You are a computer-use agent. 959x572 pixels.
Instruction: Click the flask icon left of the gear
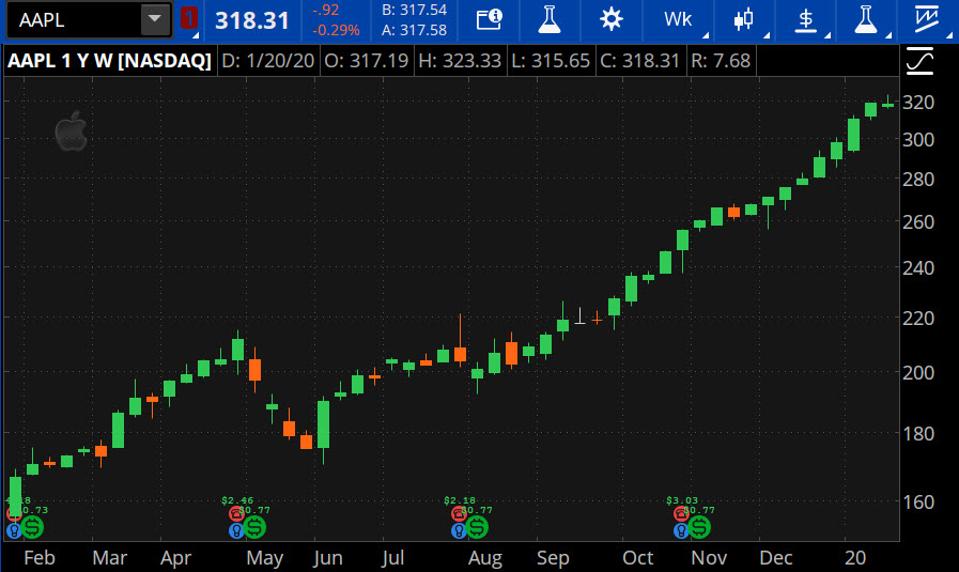(x=549, y=19)
